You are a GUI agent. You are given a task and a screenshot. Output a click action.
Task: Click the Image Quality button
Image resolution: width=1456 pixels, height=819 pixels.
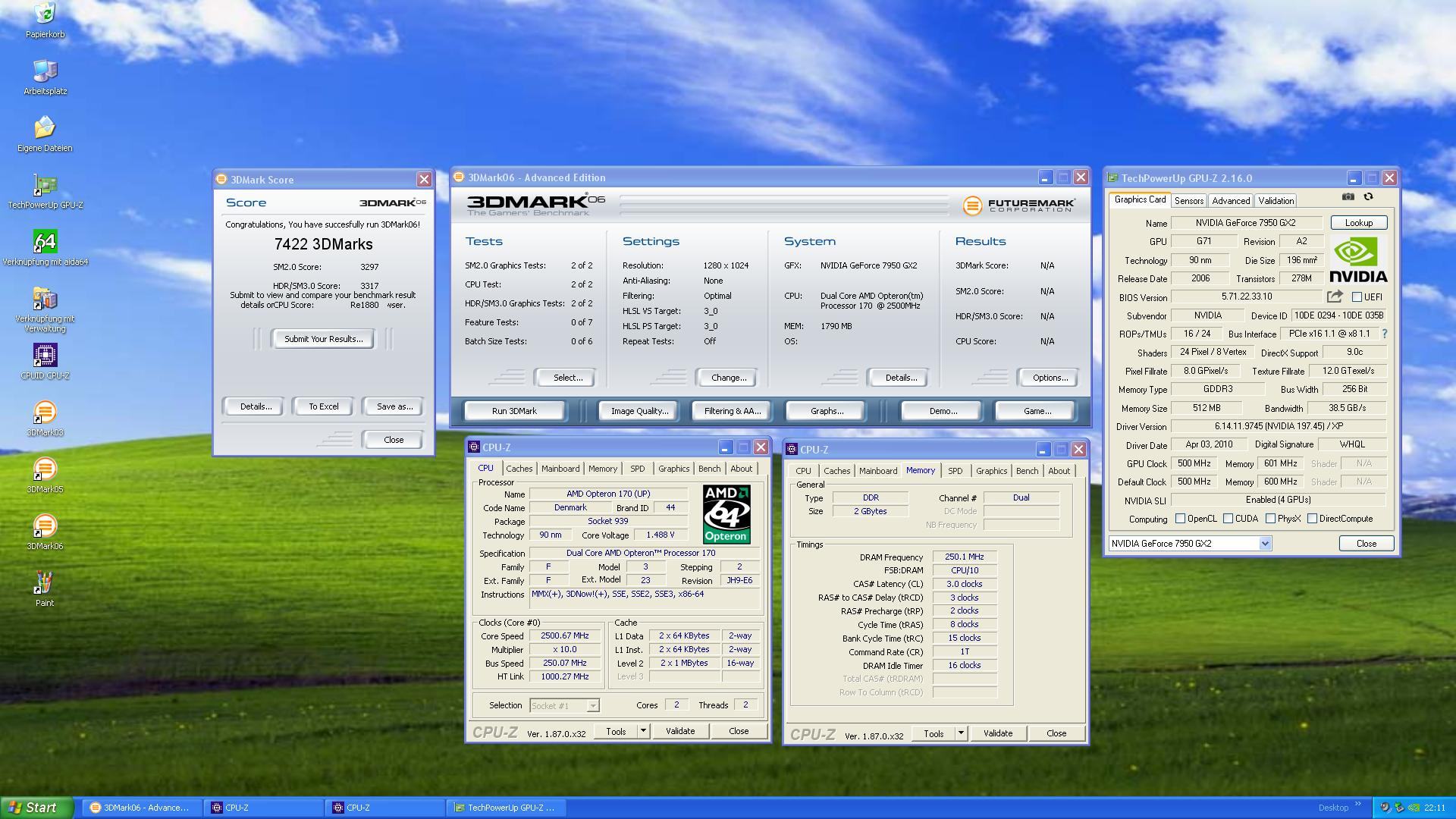pyautogui.click(x=639, y=411)
